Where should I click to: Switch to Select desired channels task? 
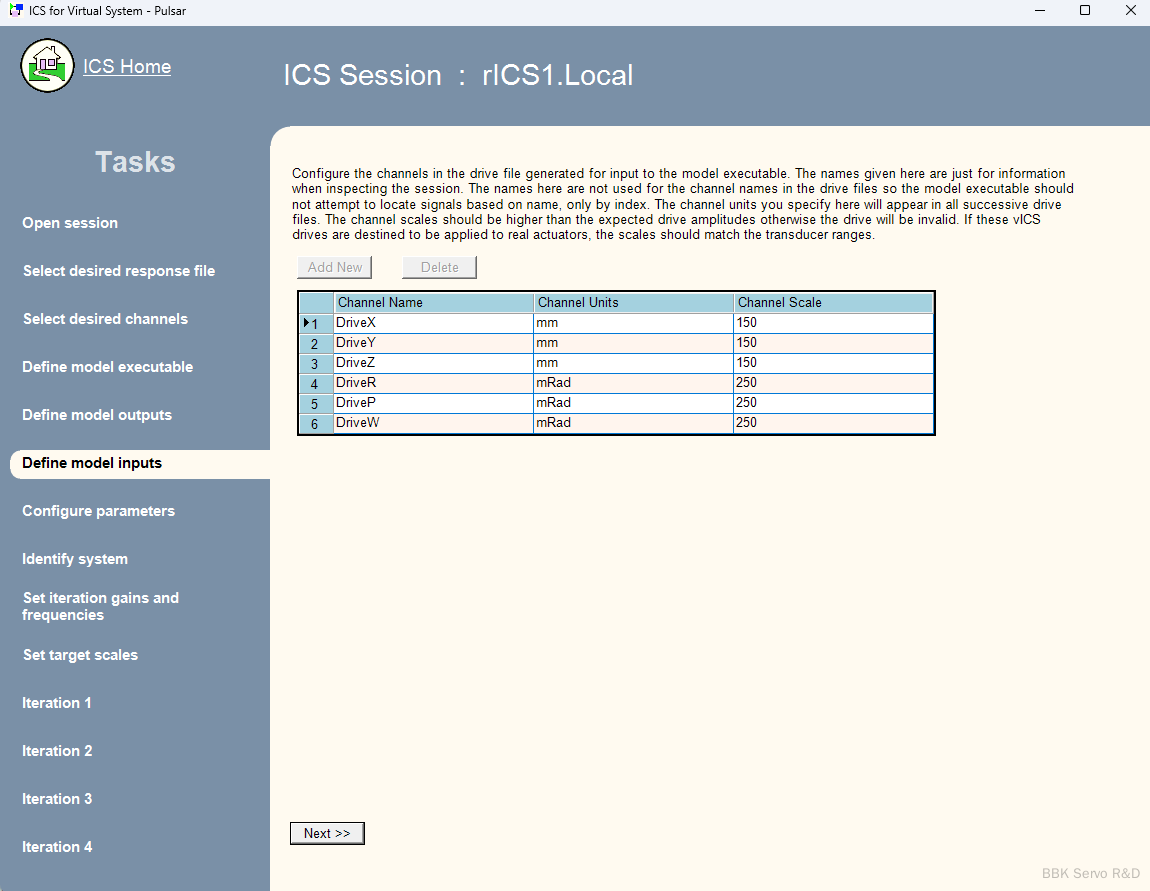[105, 319]
